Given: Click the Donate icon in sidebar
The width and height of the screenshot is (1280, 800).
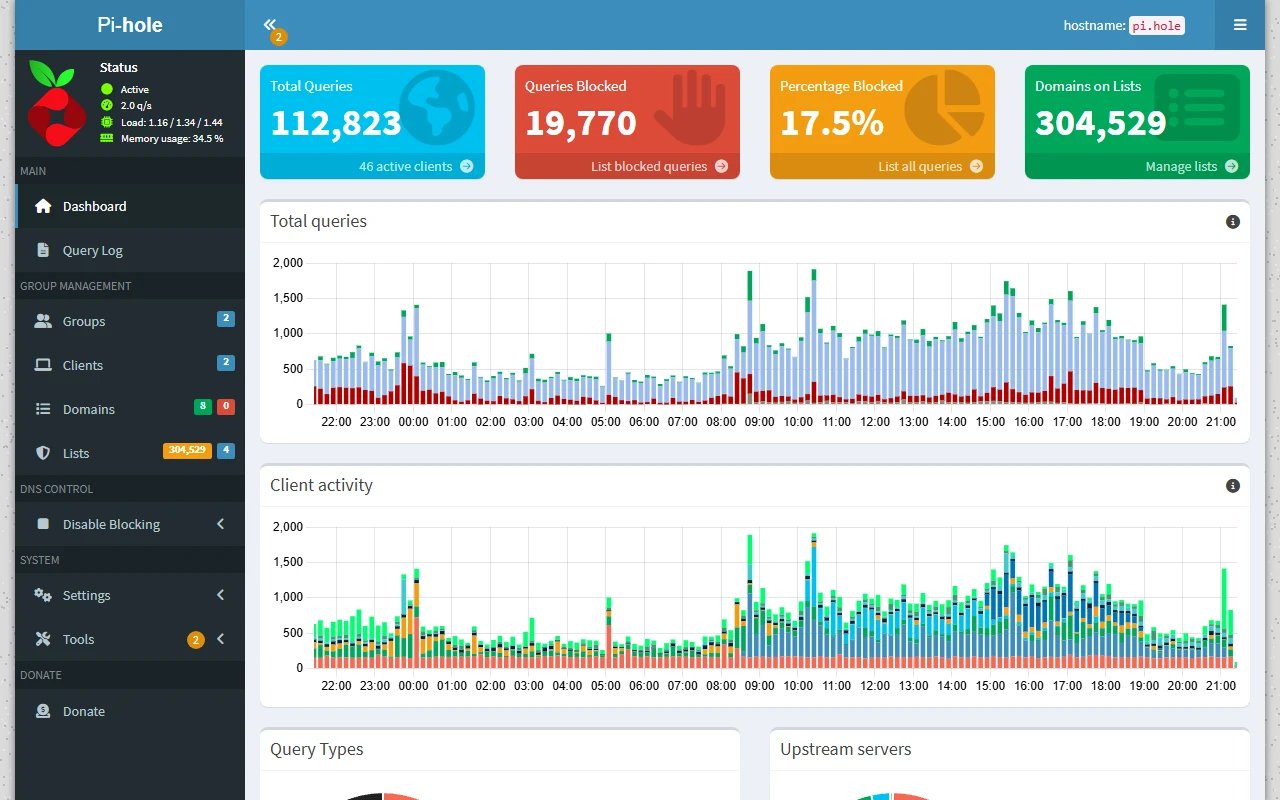Looking at the screenshot, I should click(x=43, y=711).
